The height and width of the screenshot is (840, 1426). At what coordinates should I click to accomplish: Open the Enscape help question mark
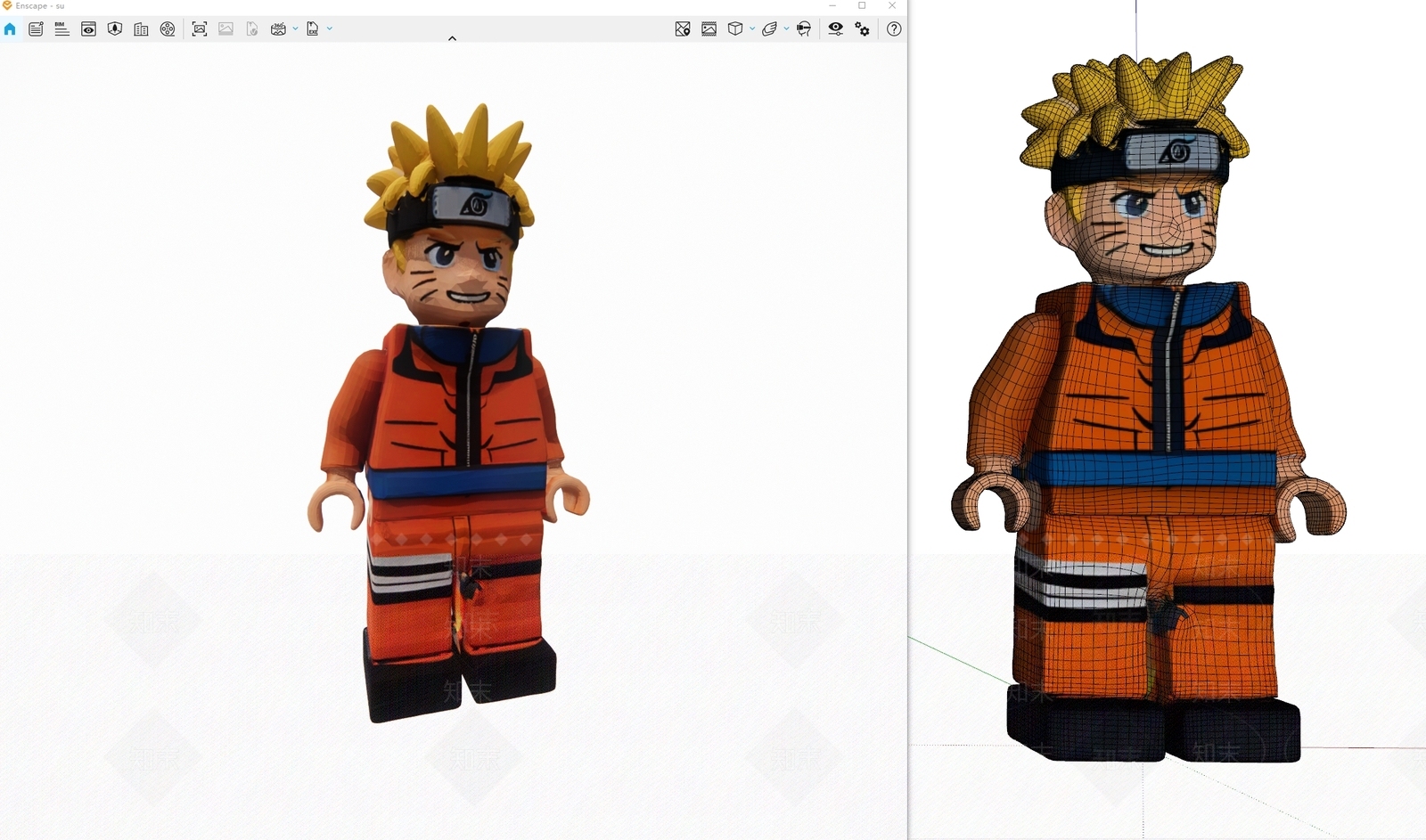pos(894,29)
